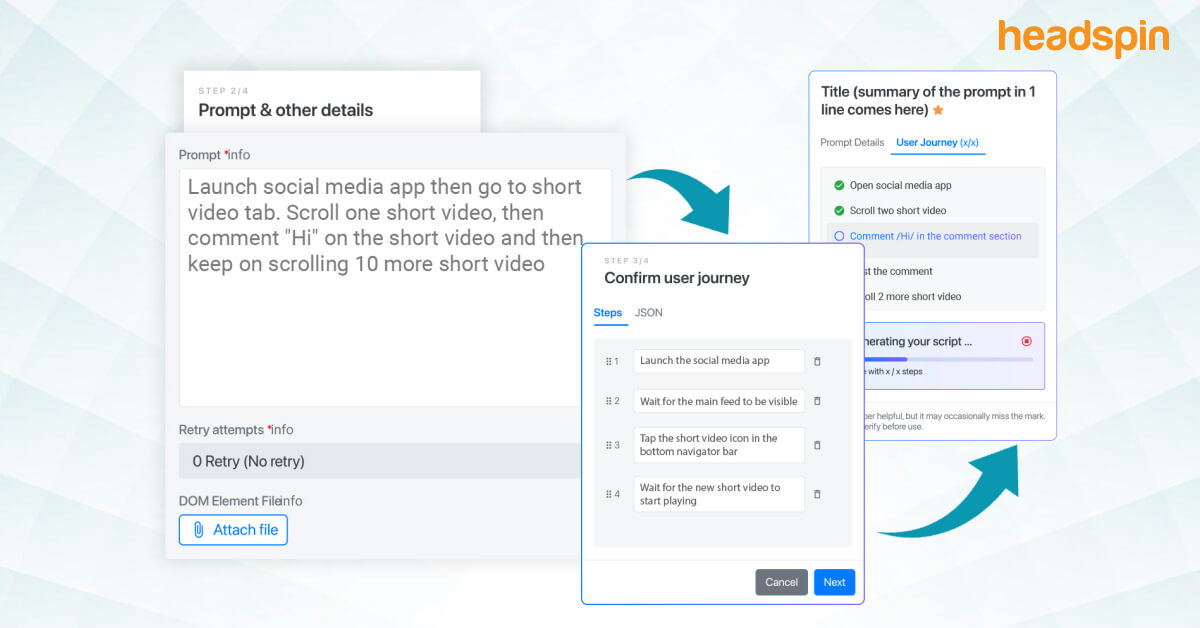Click inside the Prompt text area
Screen dimensions: 1200x628
tap(395, 287)
